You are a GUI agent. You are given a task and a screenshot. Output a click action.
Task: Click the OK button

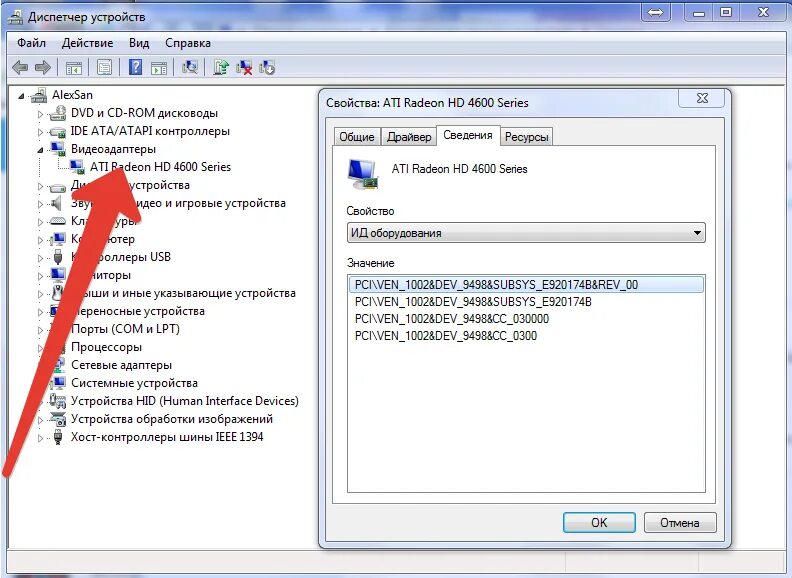click(599, 522)
